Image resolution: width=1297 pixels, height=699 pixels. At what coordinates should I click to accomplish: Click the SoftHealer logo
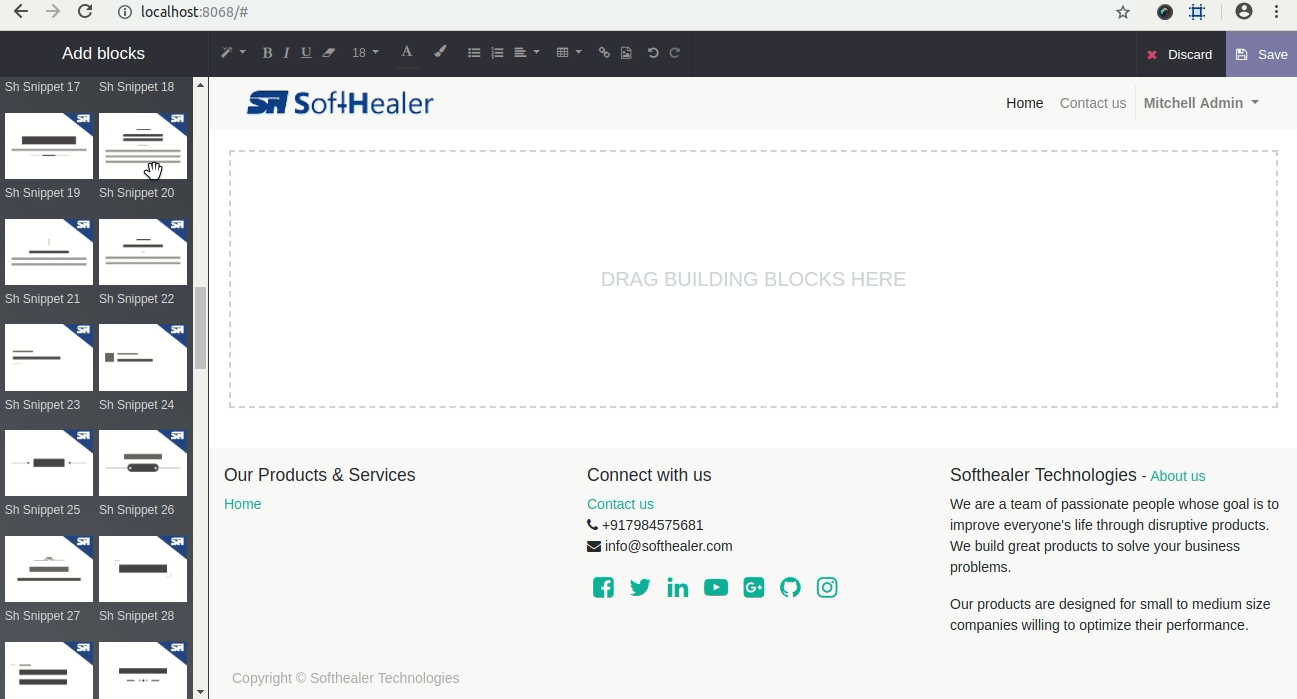[x=340, y=103]
